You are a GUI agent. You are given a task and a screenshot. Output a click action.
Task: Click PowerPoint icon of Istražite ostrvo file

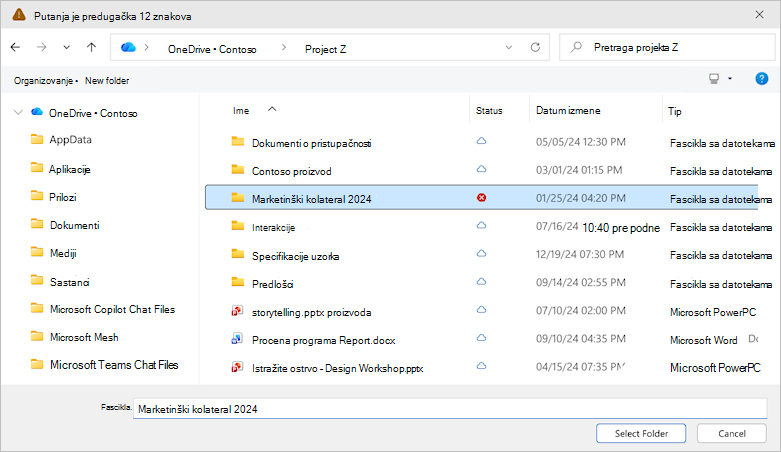click(237, 367)
